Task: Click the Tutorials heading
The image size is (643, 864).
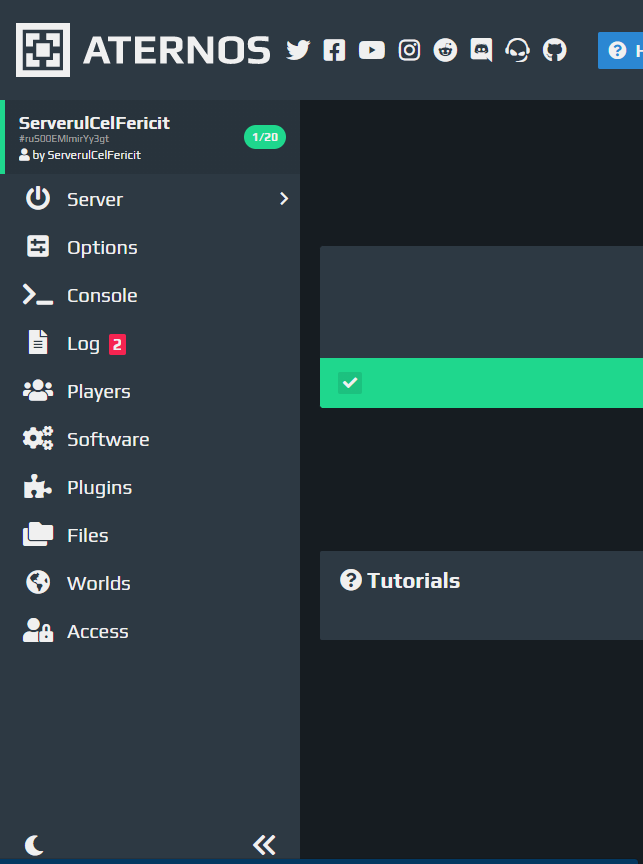Action: (413, 580)
